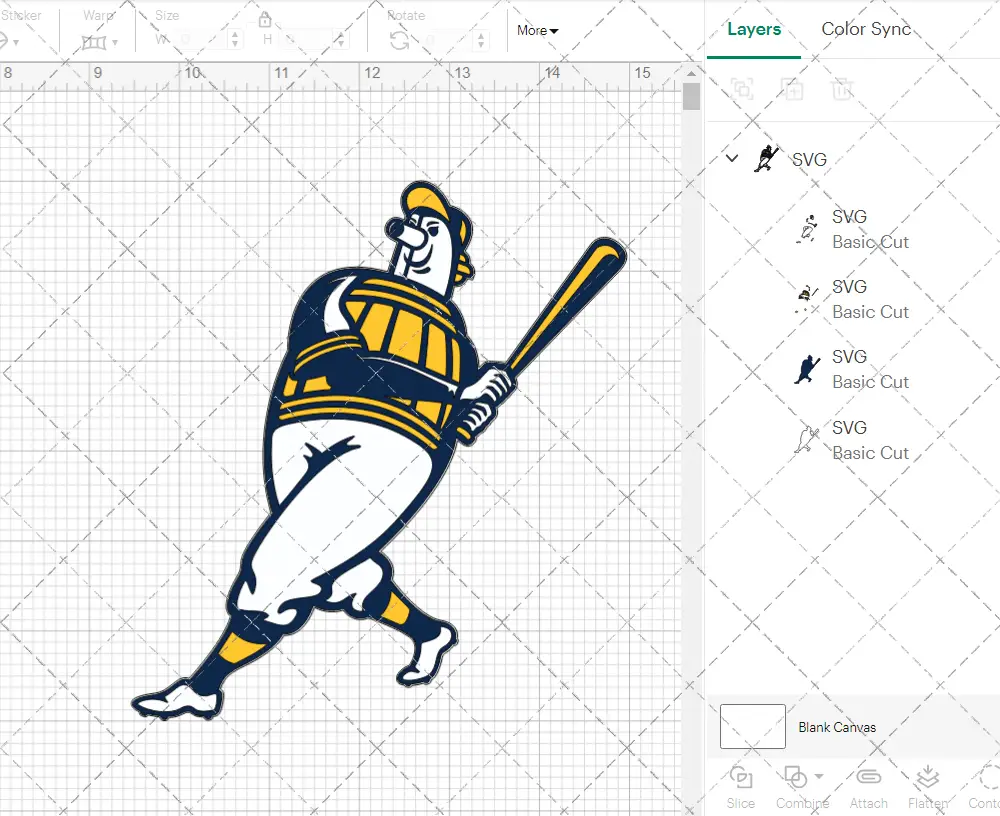The image size is (1000, 816).
Task: Open the More dropdown menu
Action: click(x=538, y=31)
